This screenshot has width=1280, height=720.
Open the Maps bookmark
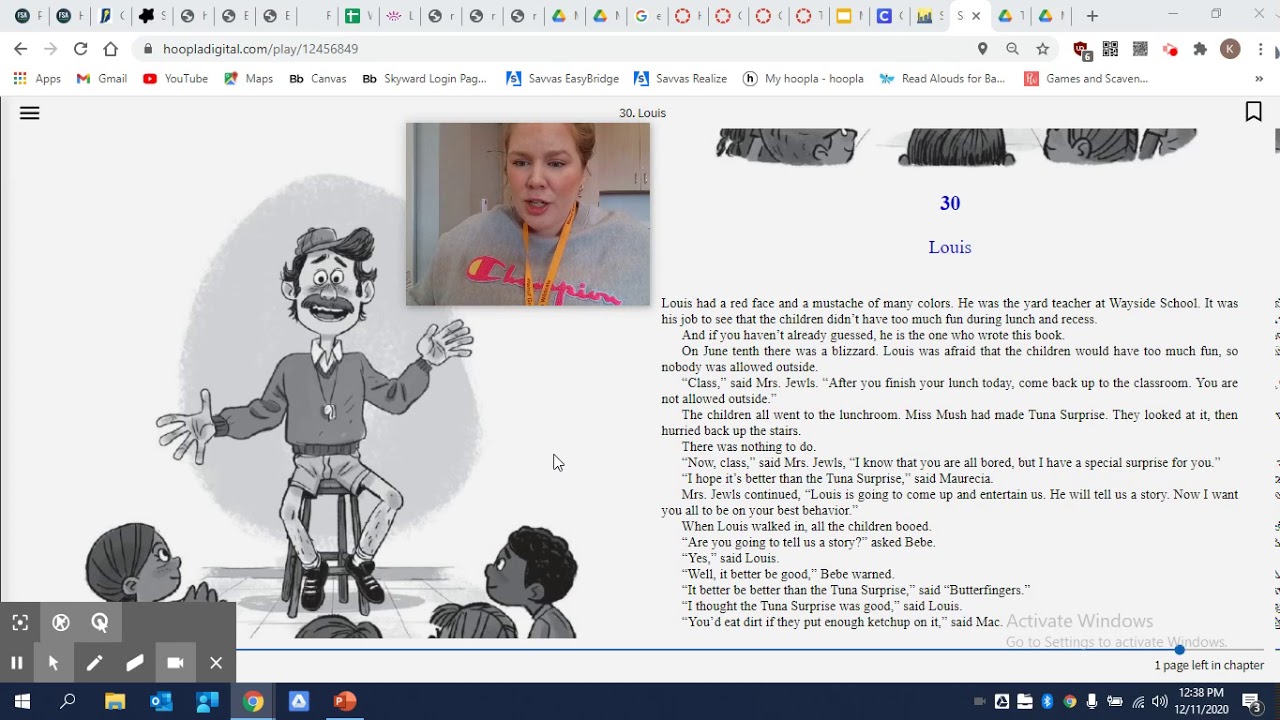pyautogui.click(x=248, y=79)
